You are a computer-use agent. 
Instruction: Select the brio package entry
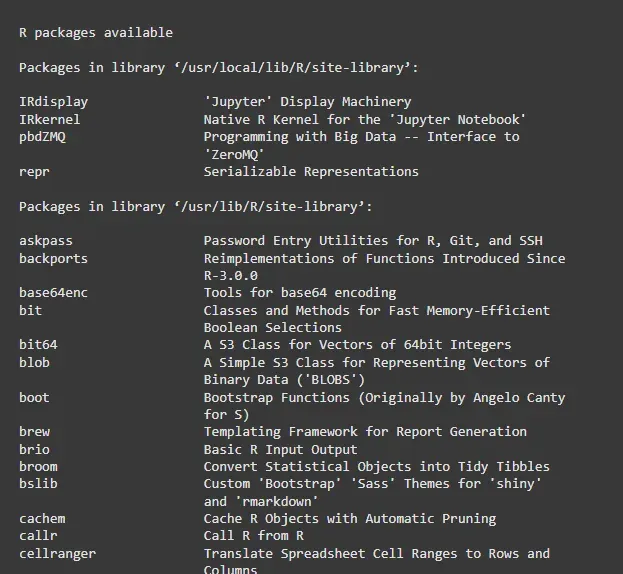pyautogui.click(x=34, y=449)
